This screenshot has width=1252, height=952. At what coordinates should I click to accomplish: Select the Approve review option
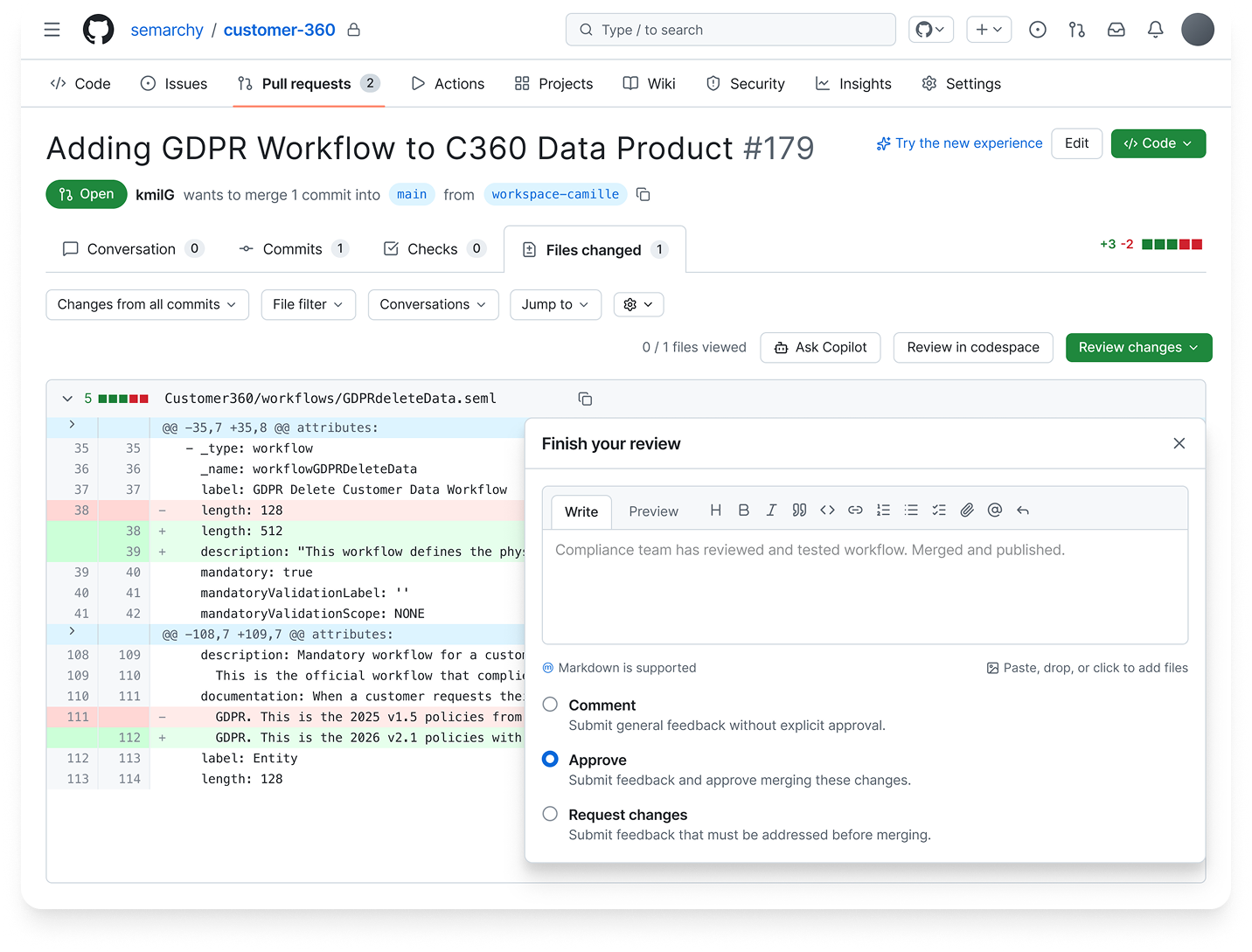[550, 759]
